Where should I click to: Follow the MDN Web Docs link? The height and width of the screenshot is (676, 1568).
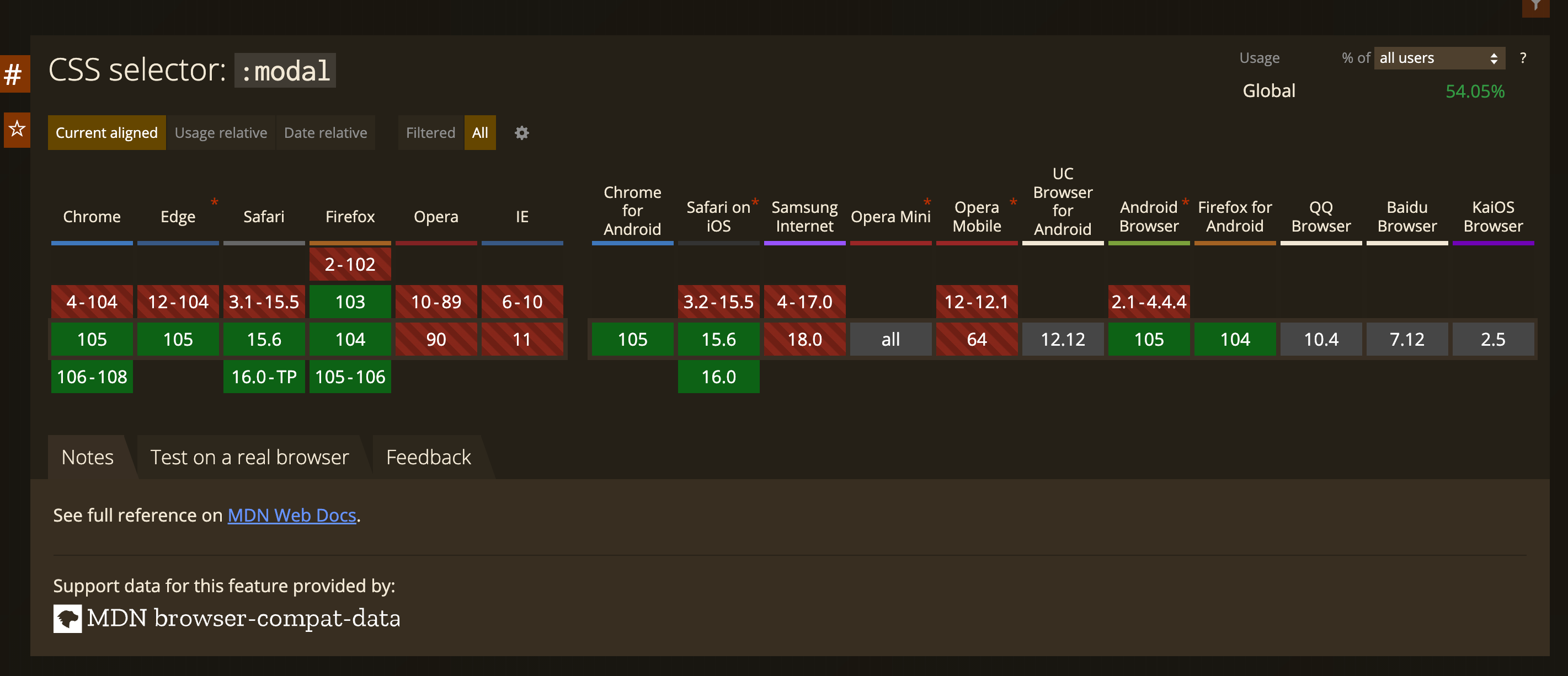point(291,516)
